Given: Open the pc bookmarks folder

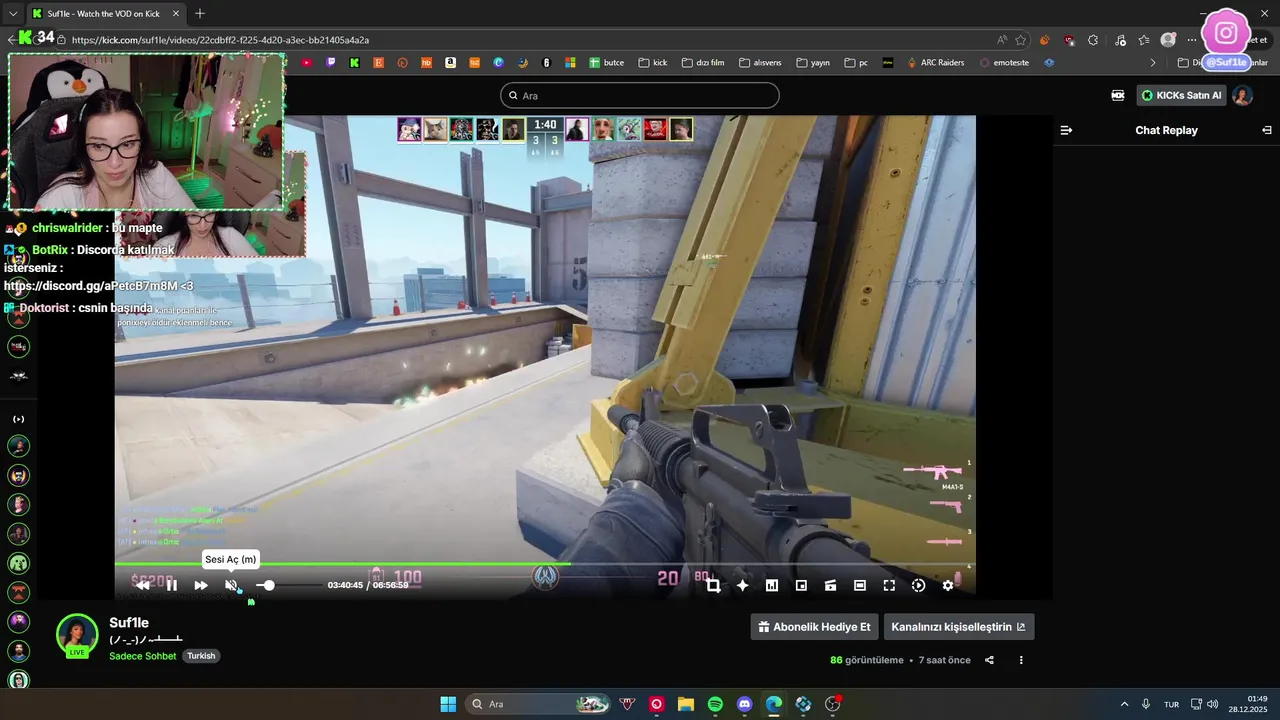Looking at the screenshot, I should pyautogui.click(x=856, y=62).
